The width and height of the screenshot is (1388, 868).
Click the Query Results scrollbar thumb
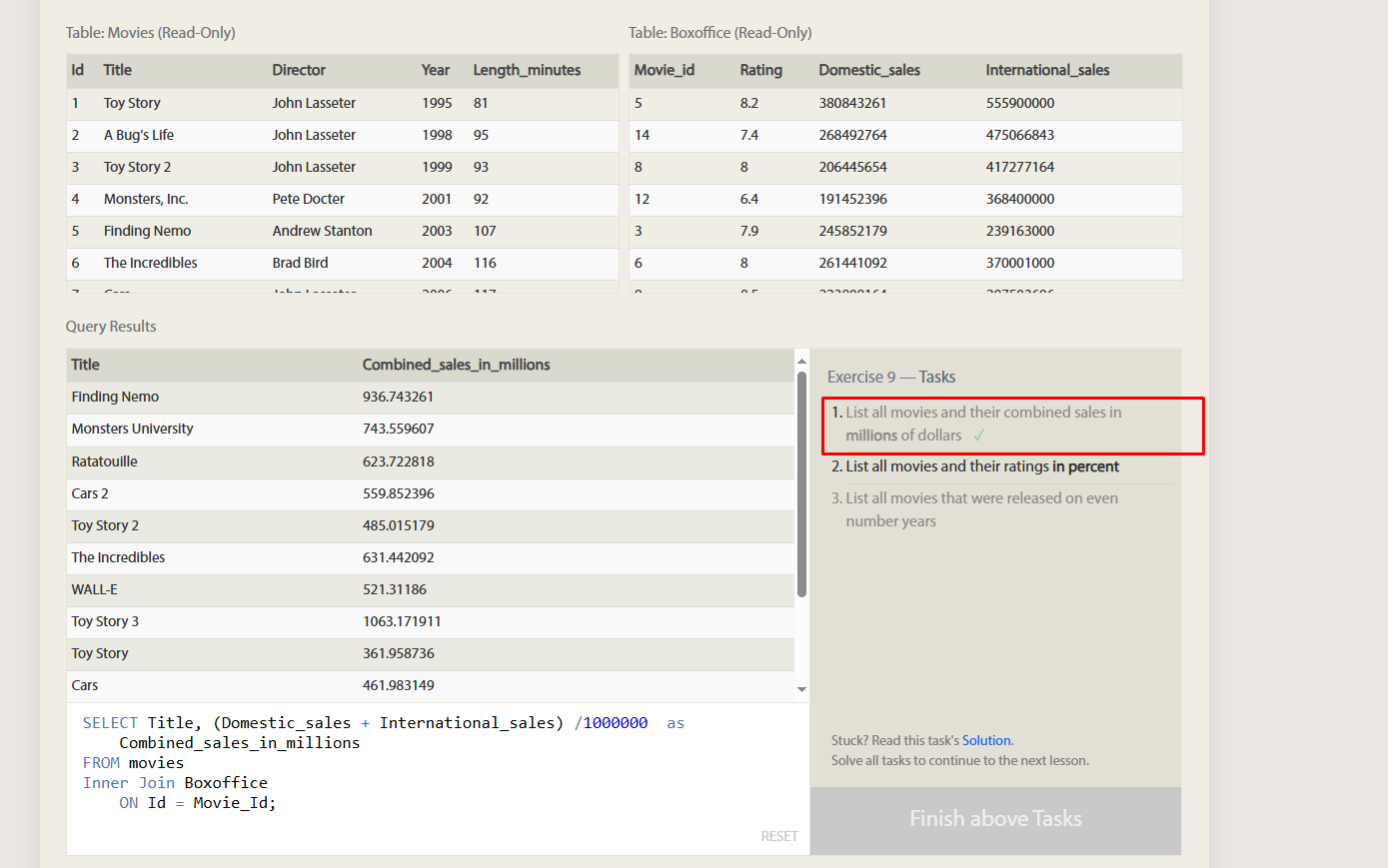coord(801,484)
